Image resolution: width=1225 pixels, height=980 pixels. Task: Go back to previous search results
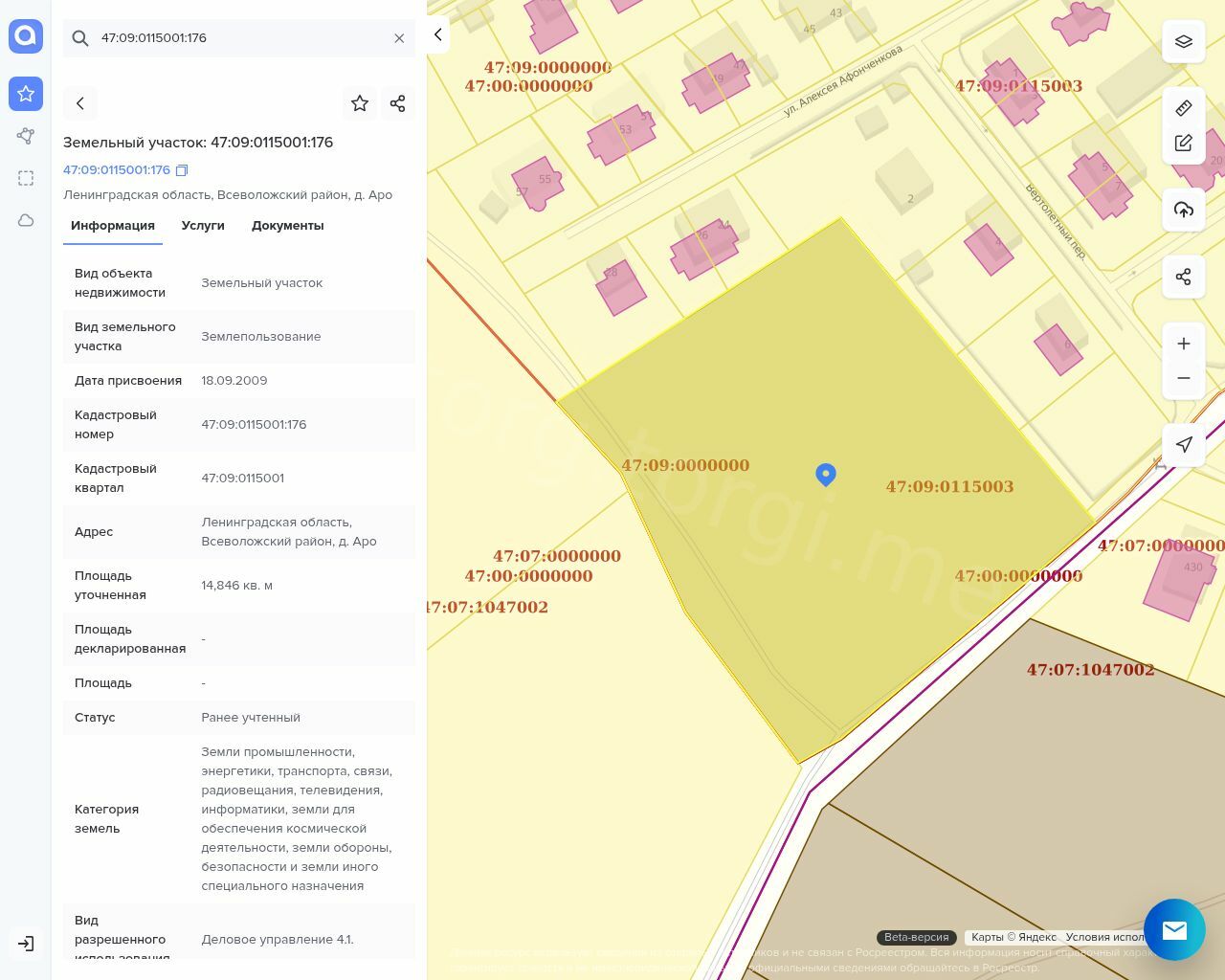point(80,103)
